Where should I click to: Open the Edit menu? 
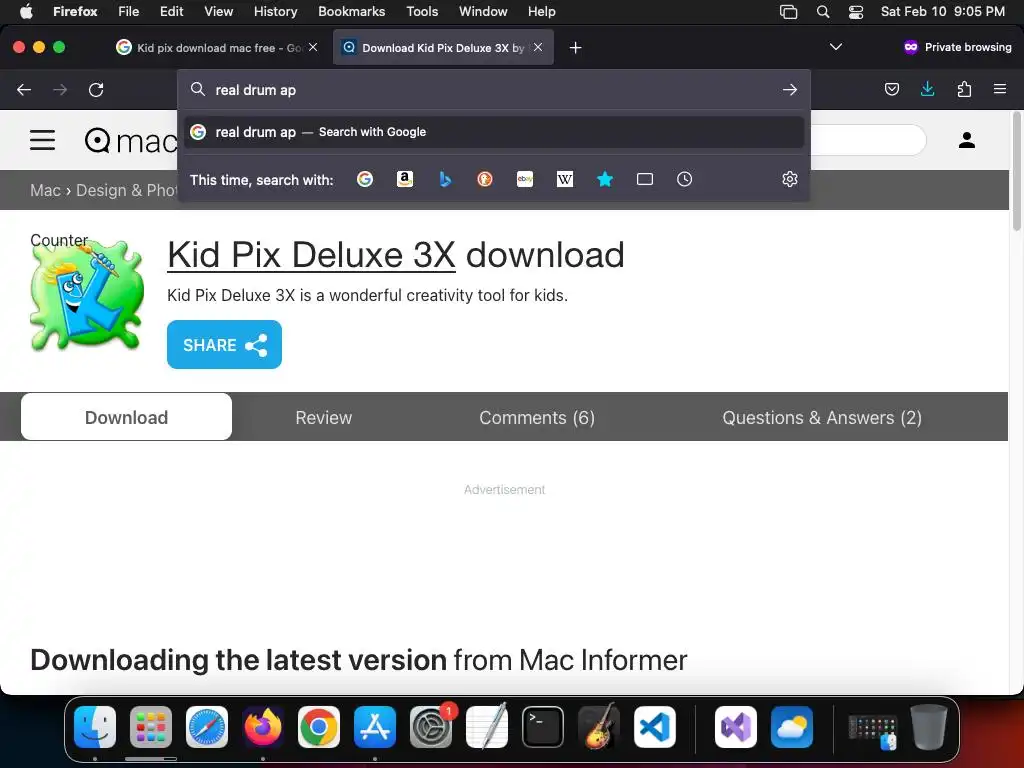tap(171, 11)
